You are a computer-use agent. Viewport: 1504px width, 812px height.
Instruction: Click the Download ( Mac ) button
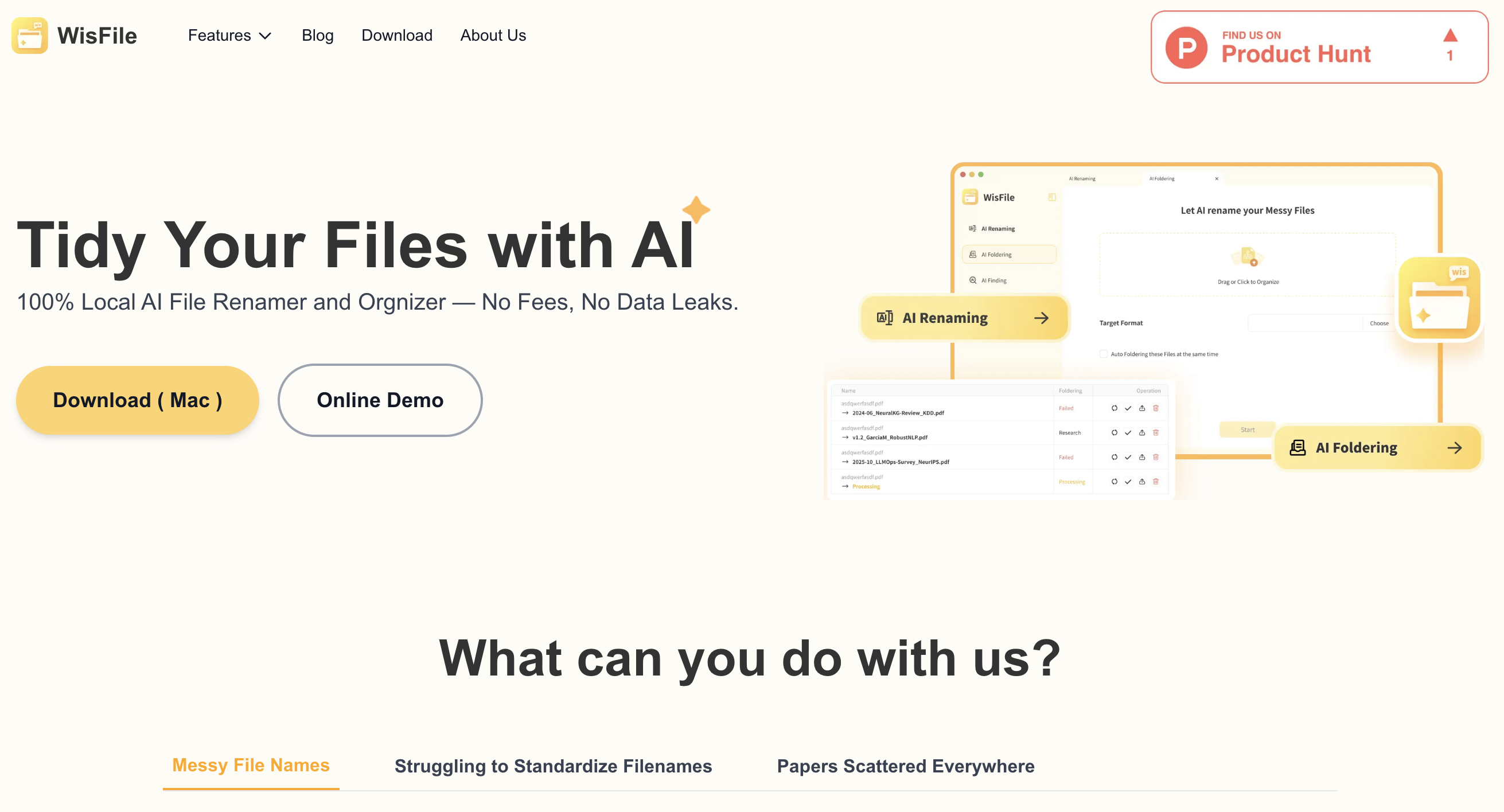[137, 400]
